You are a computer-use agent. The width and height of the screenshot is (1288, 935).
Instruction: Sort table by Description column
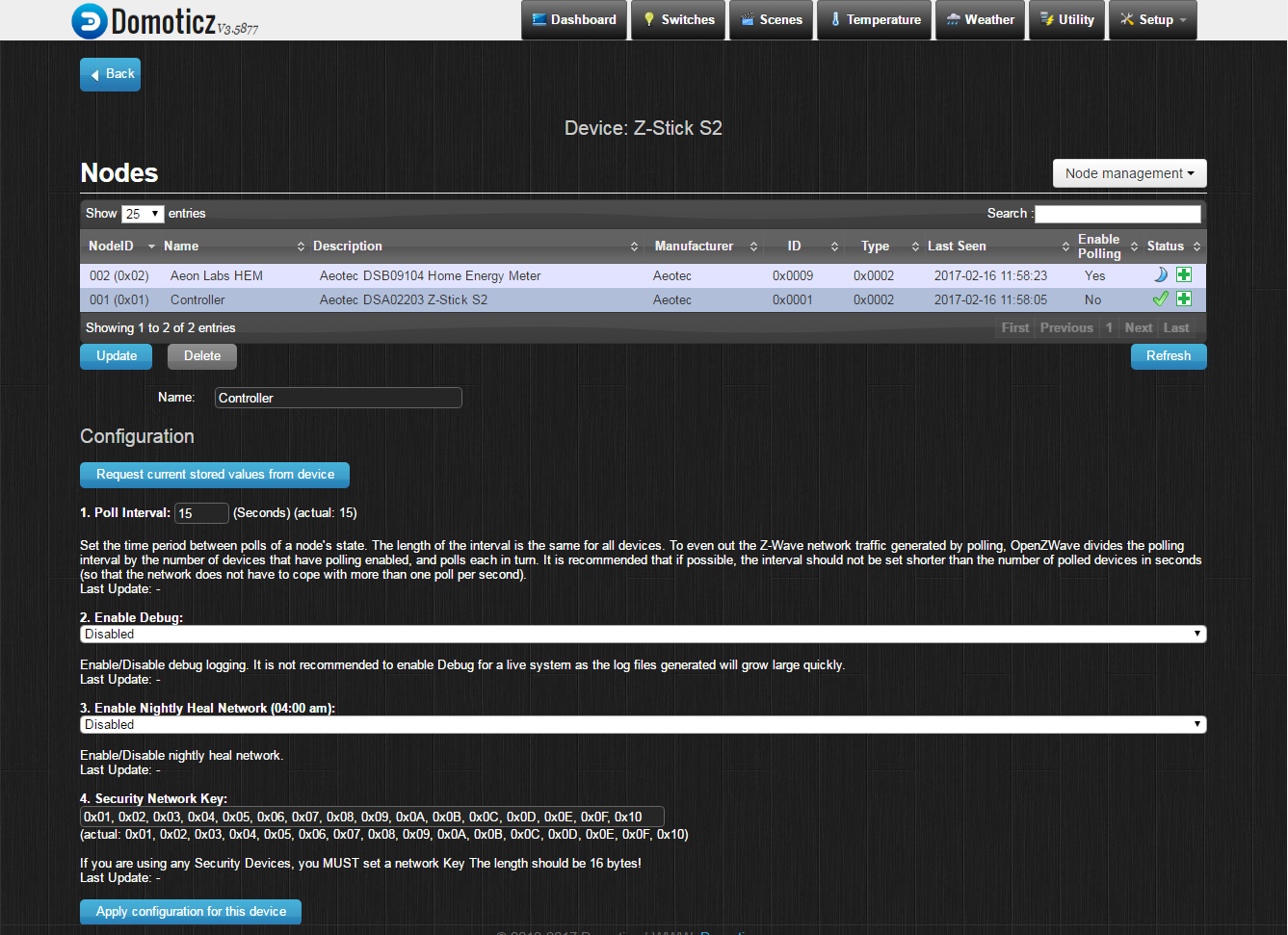(475, 247)
